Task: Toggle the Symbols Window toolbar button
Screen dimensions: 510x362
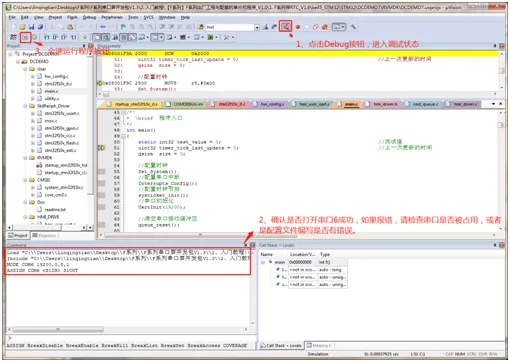Action: [x=115, y=37]
